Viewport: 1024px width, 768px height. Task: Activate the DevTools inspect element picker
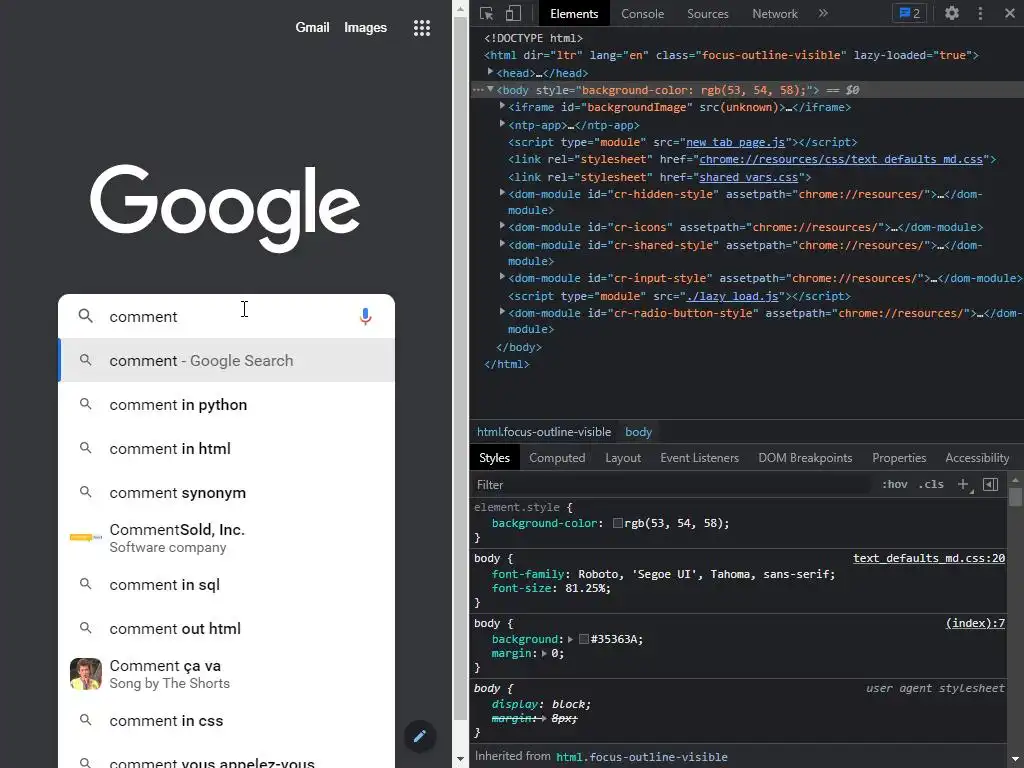tap(486, 13)
